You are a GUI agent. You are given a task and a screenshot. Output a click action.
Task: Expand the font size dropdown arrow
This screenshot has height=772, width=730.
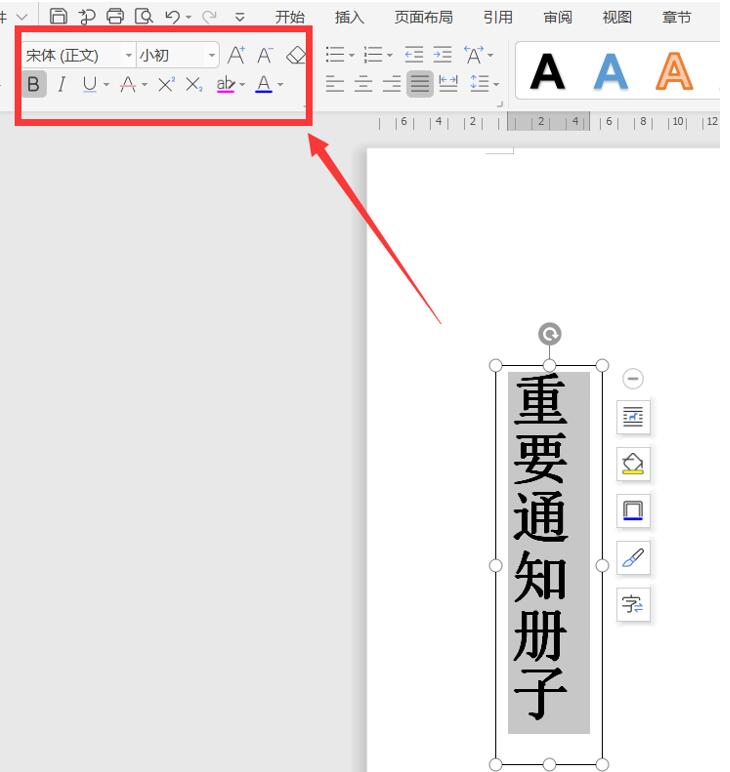click(x=212, y=55)
